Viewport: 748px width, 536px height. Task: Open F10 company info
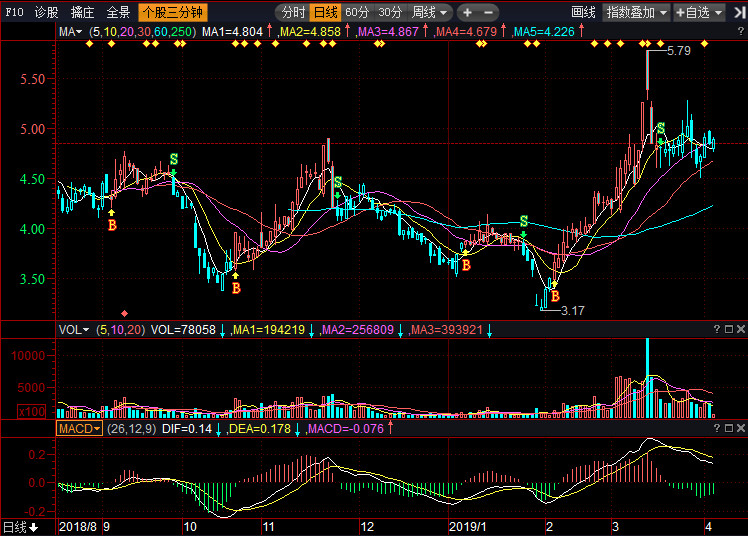point(14,12)
